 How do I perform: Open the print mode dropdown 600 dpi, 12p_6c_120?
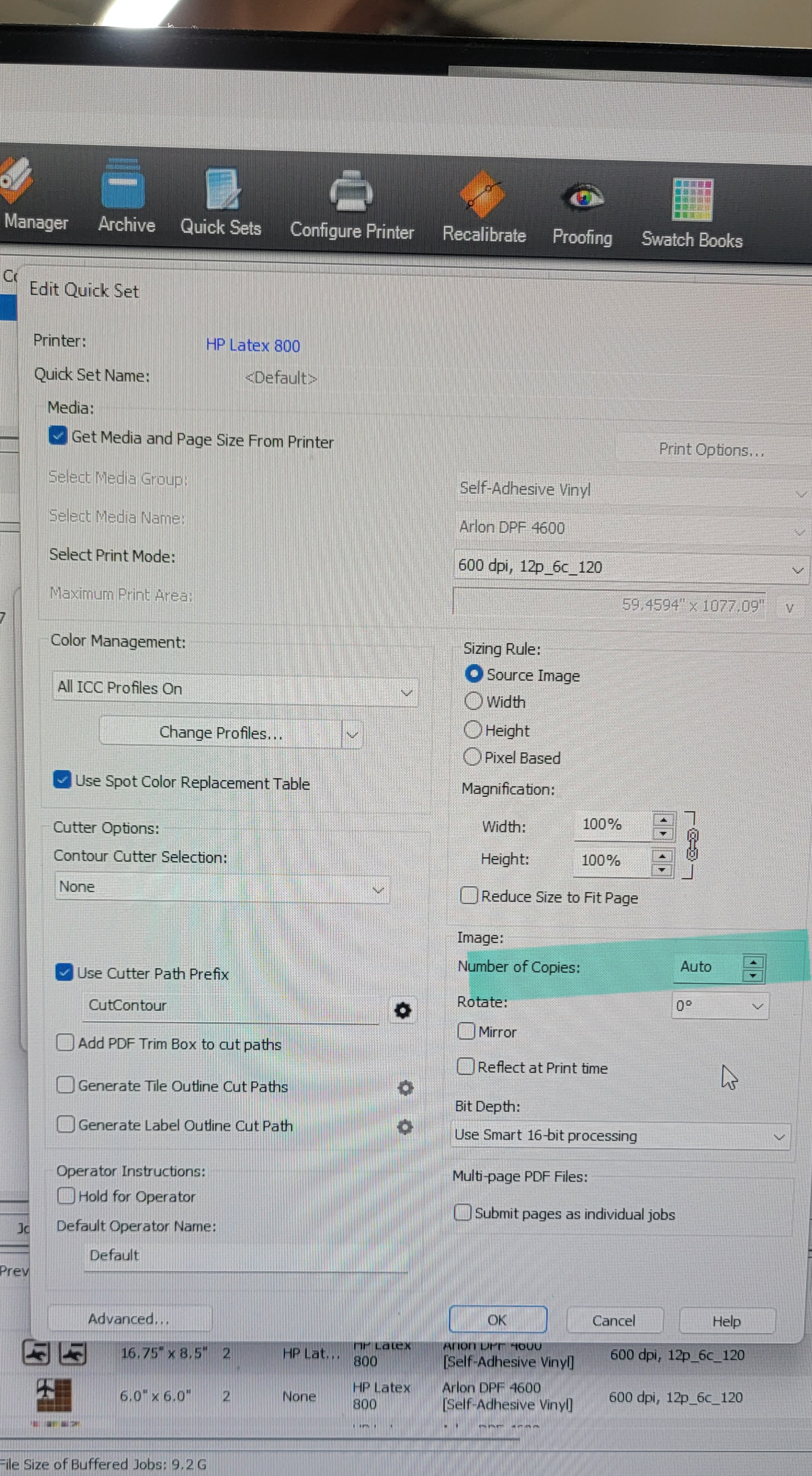click(631, 567)
